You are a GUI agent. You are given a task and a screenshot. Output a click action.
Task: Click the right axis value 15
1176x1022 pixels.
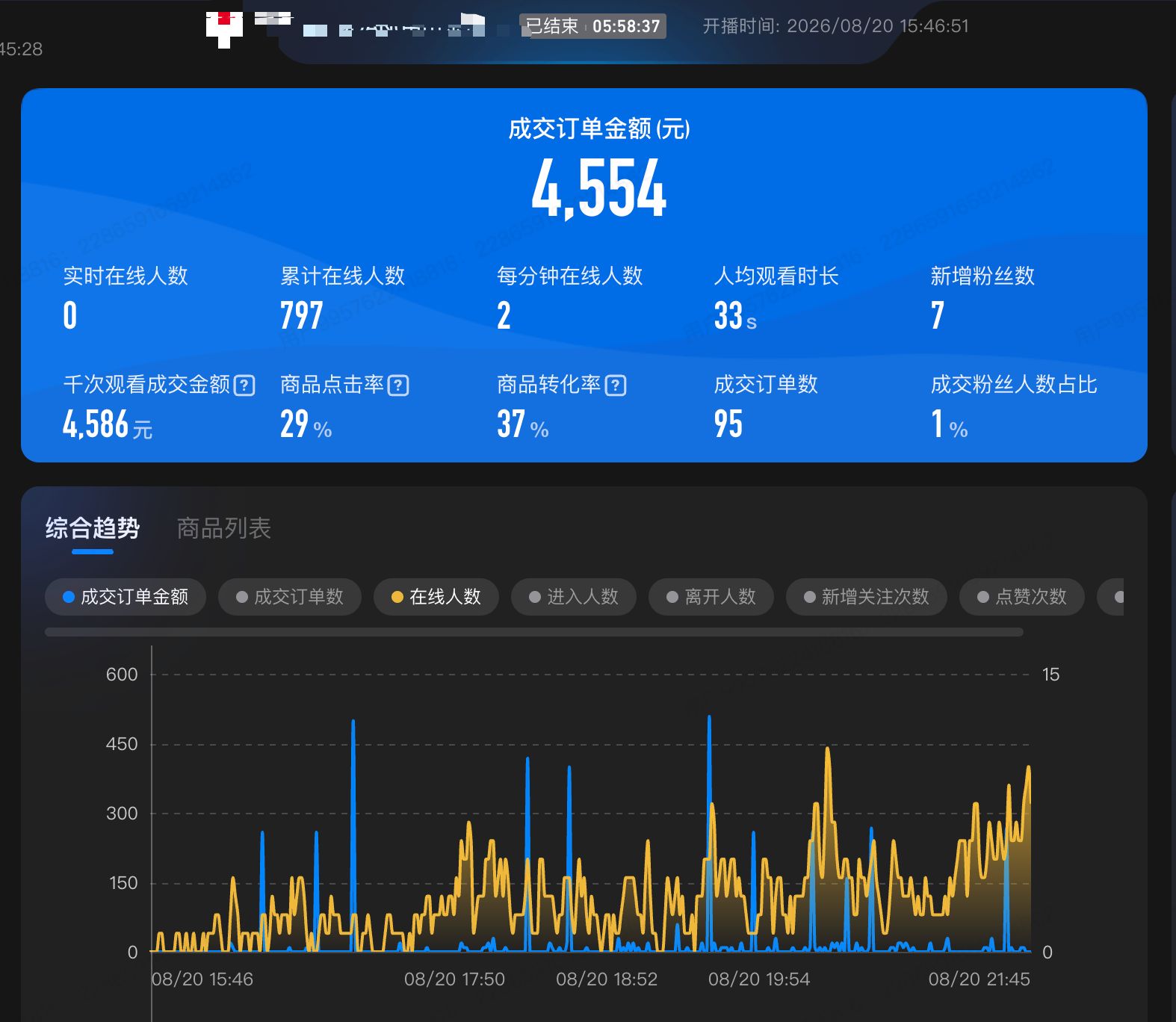(1050, 675)
